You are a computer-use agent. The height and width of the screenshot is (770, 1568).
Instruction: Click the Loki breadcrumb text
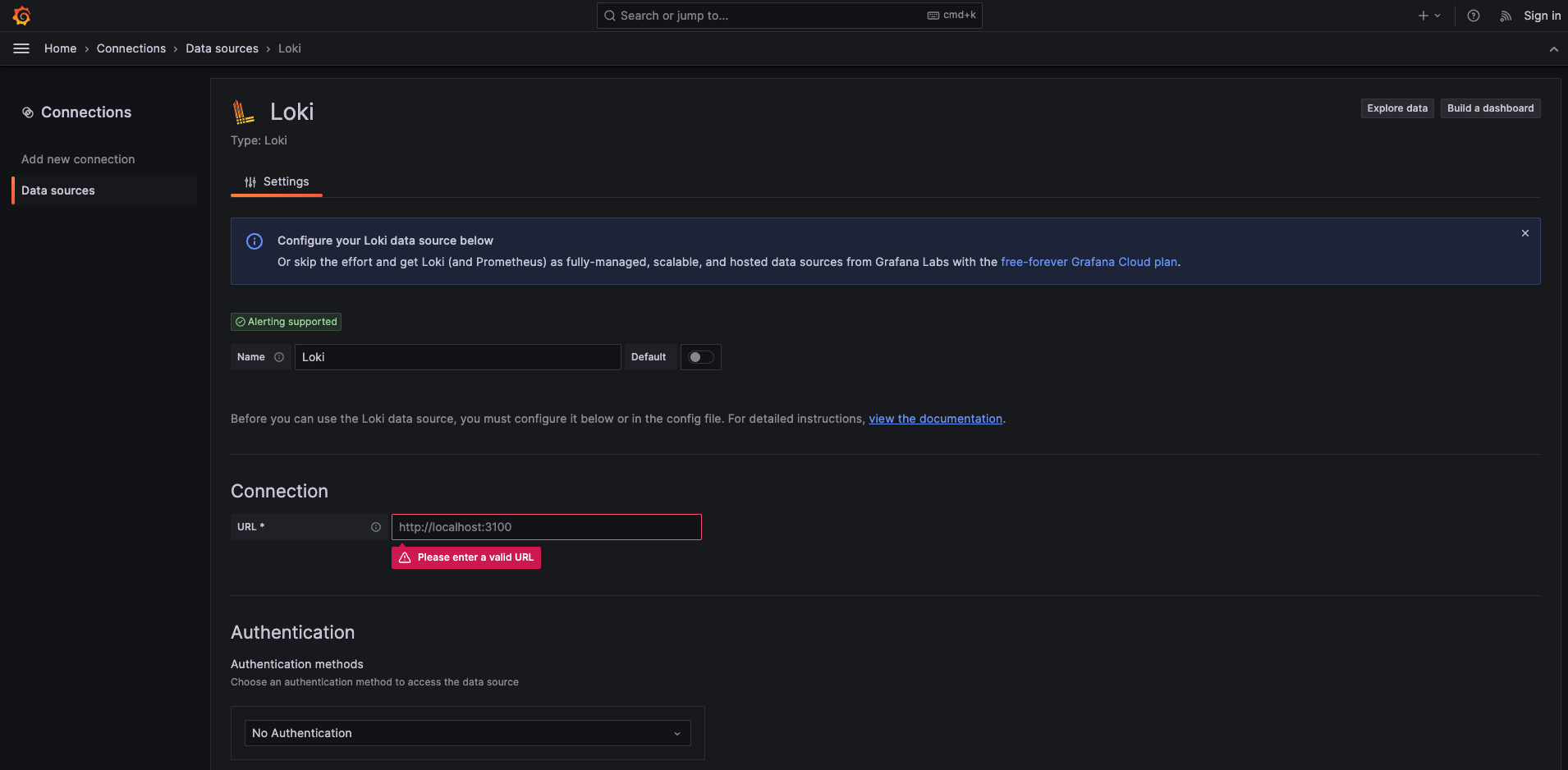[290, 48]
